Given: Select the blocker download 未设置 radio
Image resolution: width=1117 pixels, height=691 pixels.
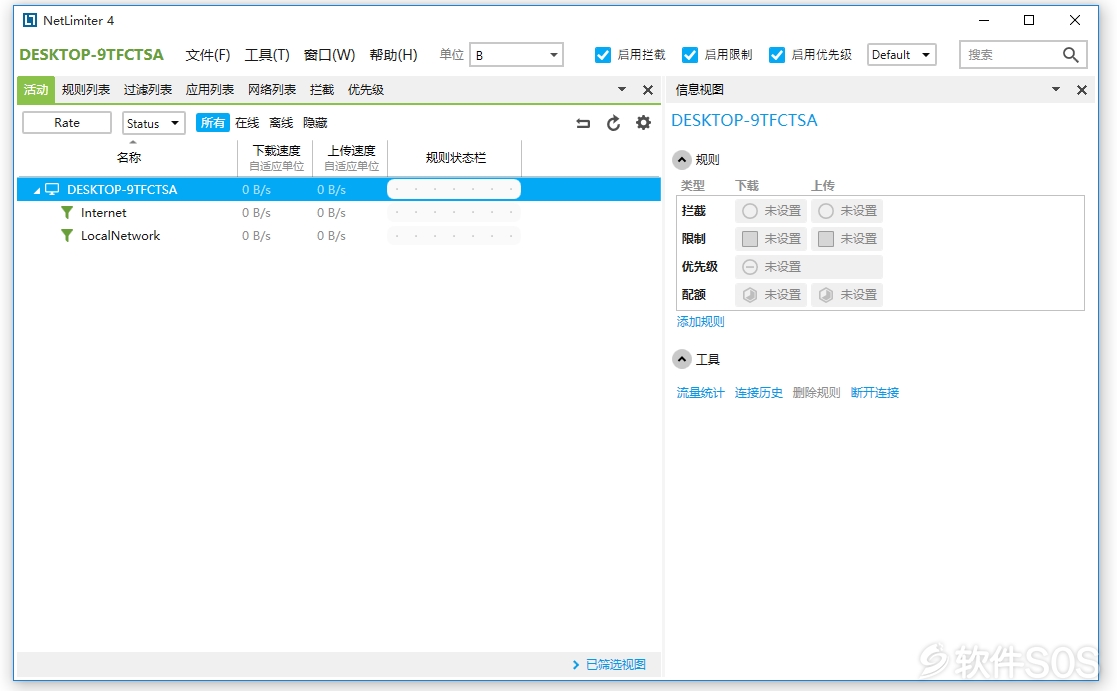Looking at the screenshot, I should click(x=749, y=211).
